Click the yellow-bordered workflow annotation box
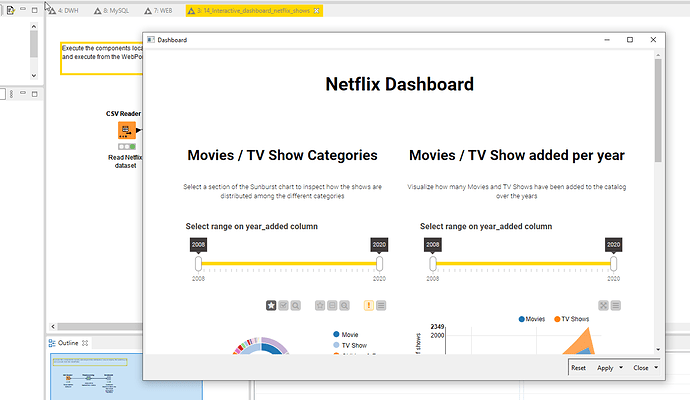The width and height of the screenshot is (690, 400). pyautogui.click(x=101, y=58)
